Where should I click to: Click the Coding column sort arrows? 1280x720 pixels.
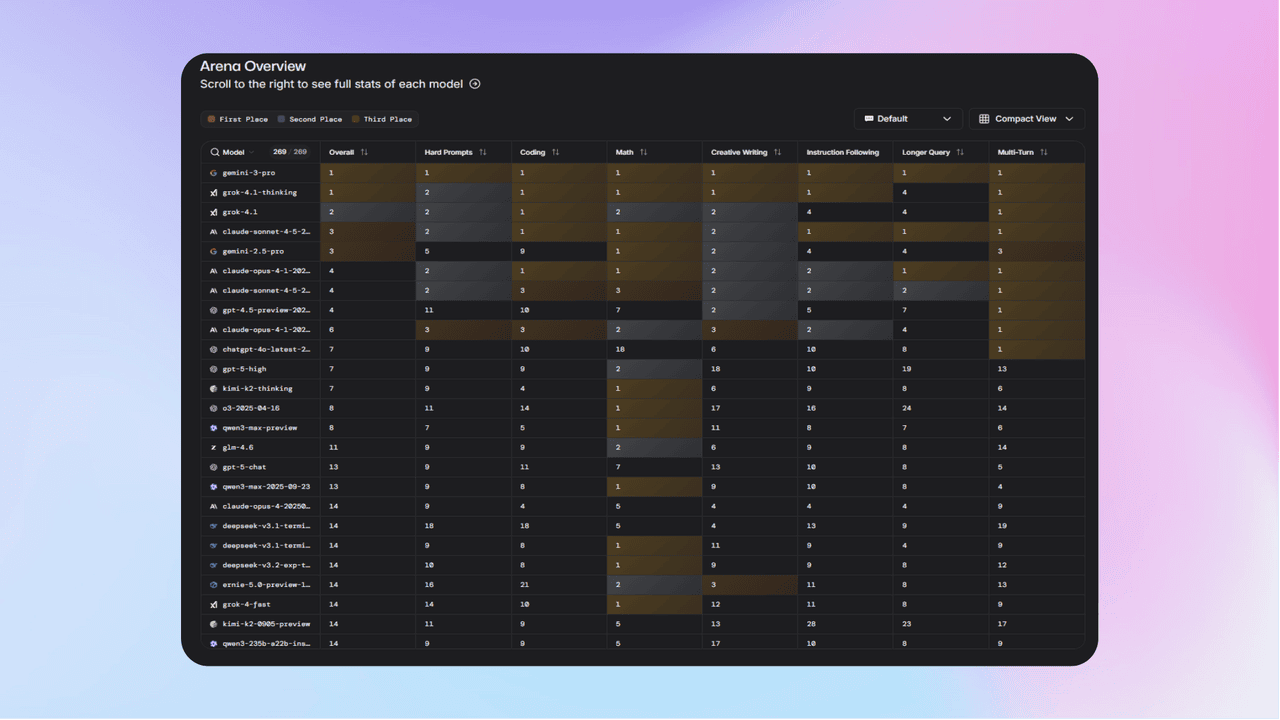(555, 152)
